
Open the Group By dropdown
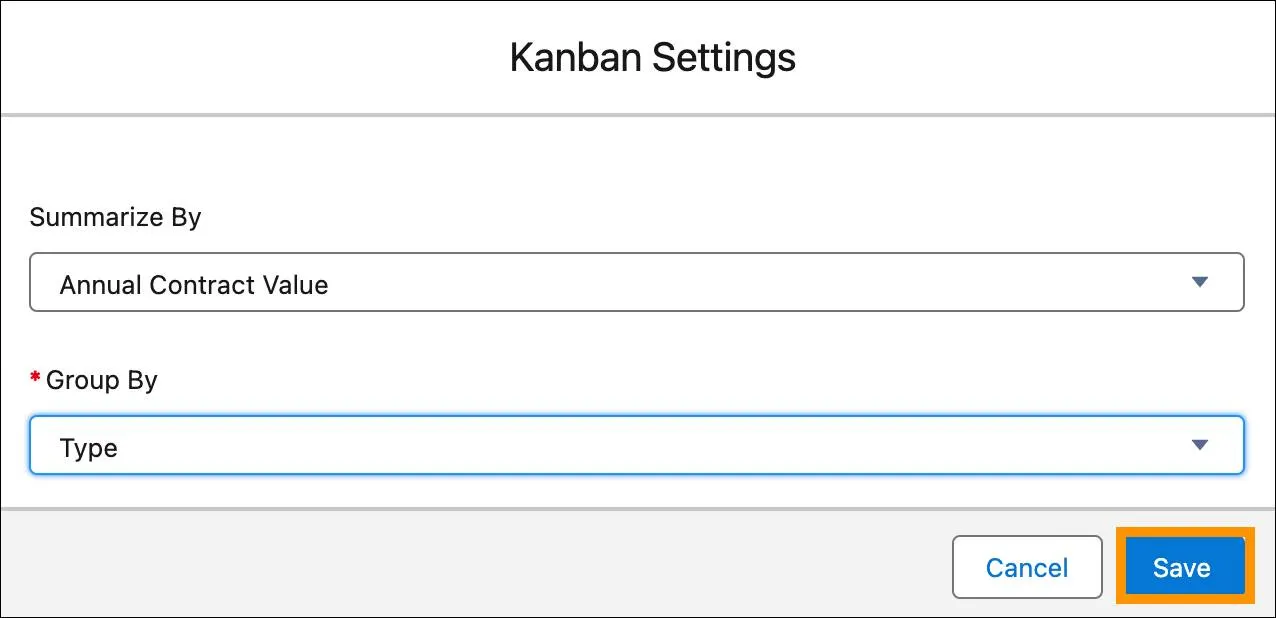pos(637,445)
